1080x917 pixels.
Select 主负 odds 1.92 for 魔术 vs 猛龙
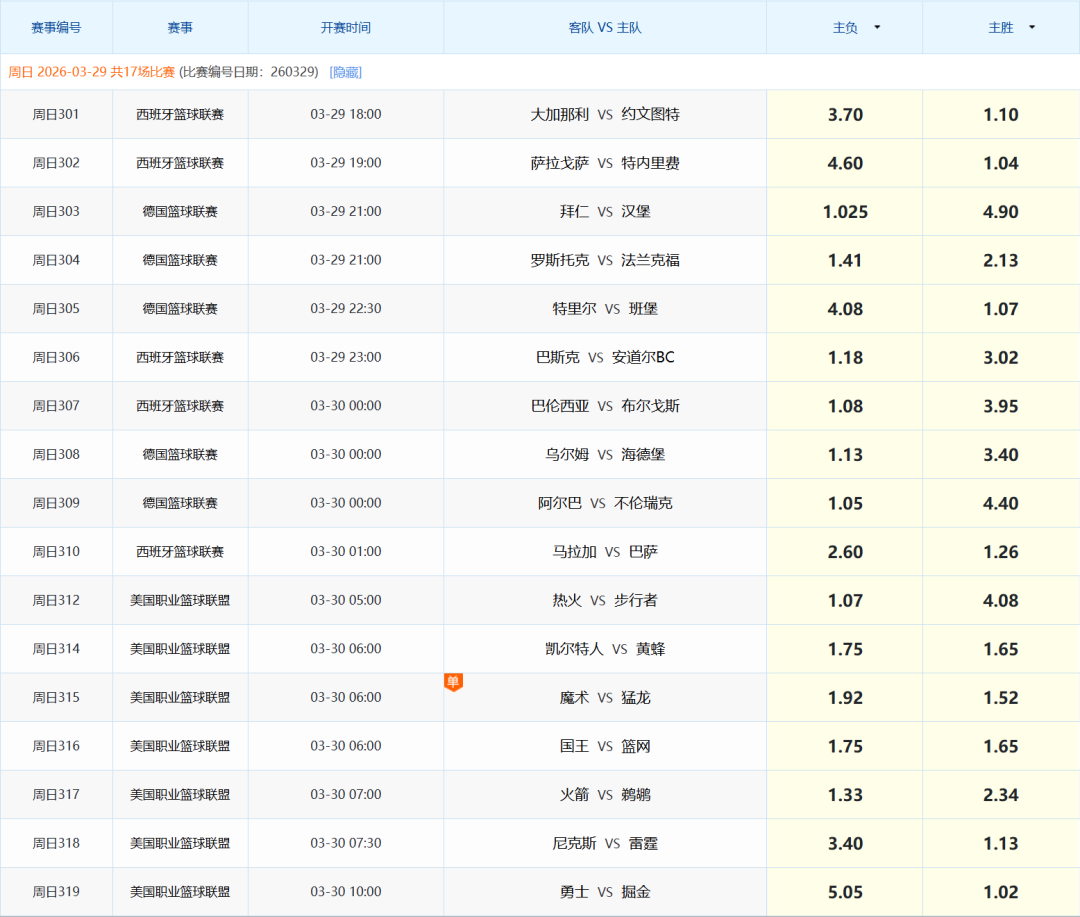tap(845, 697)
